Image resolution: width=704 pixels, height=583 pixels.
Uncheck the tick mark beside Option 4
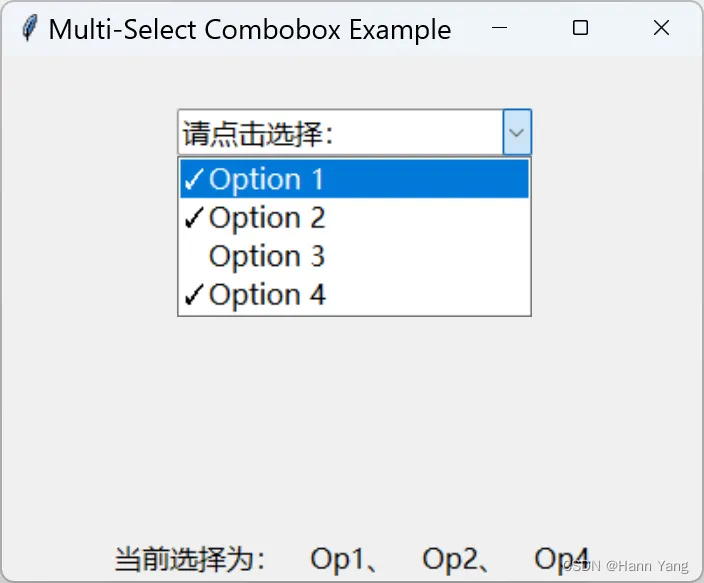coord(194,295)
